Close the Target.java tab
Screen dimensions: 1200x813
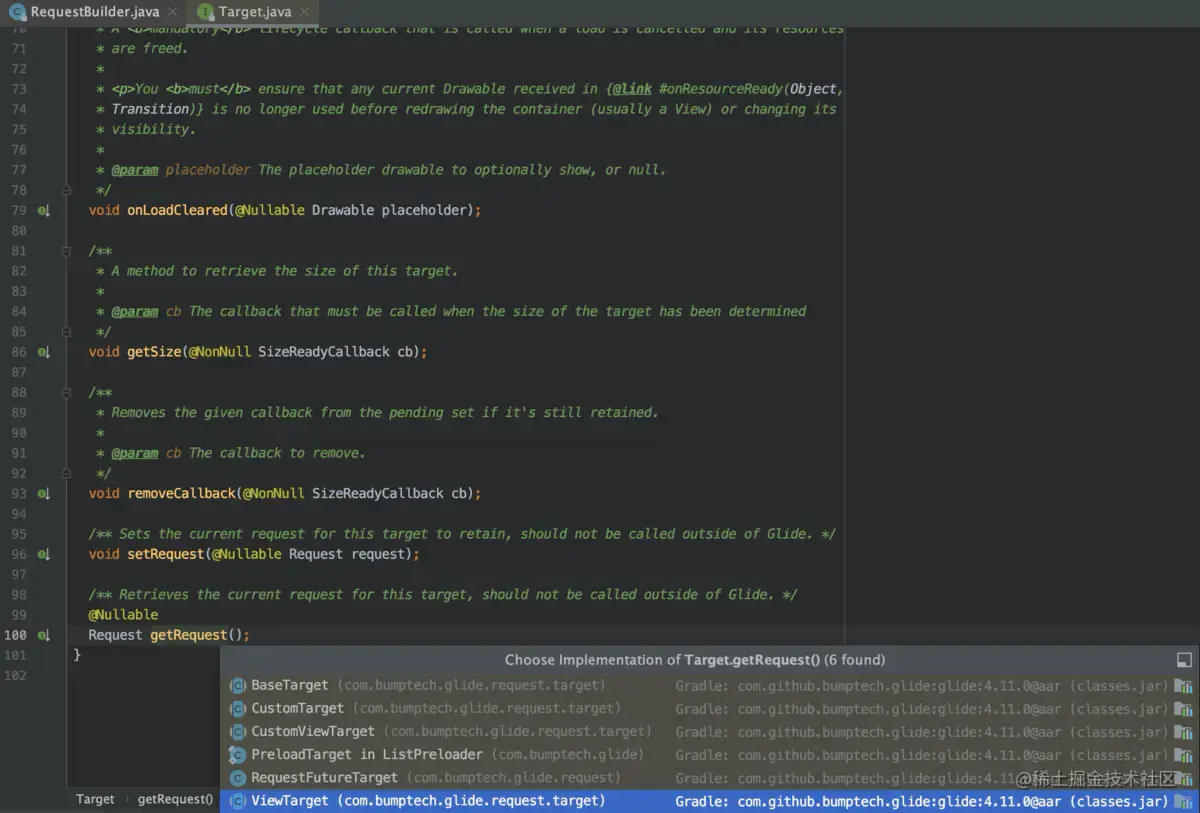306,12
